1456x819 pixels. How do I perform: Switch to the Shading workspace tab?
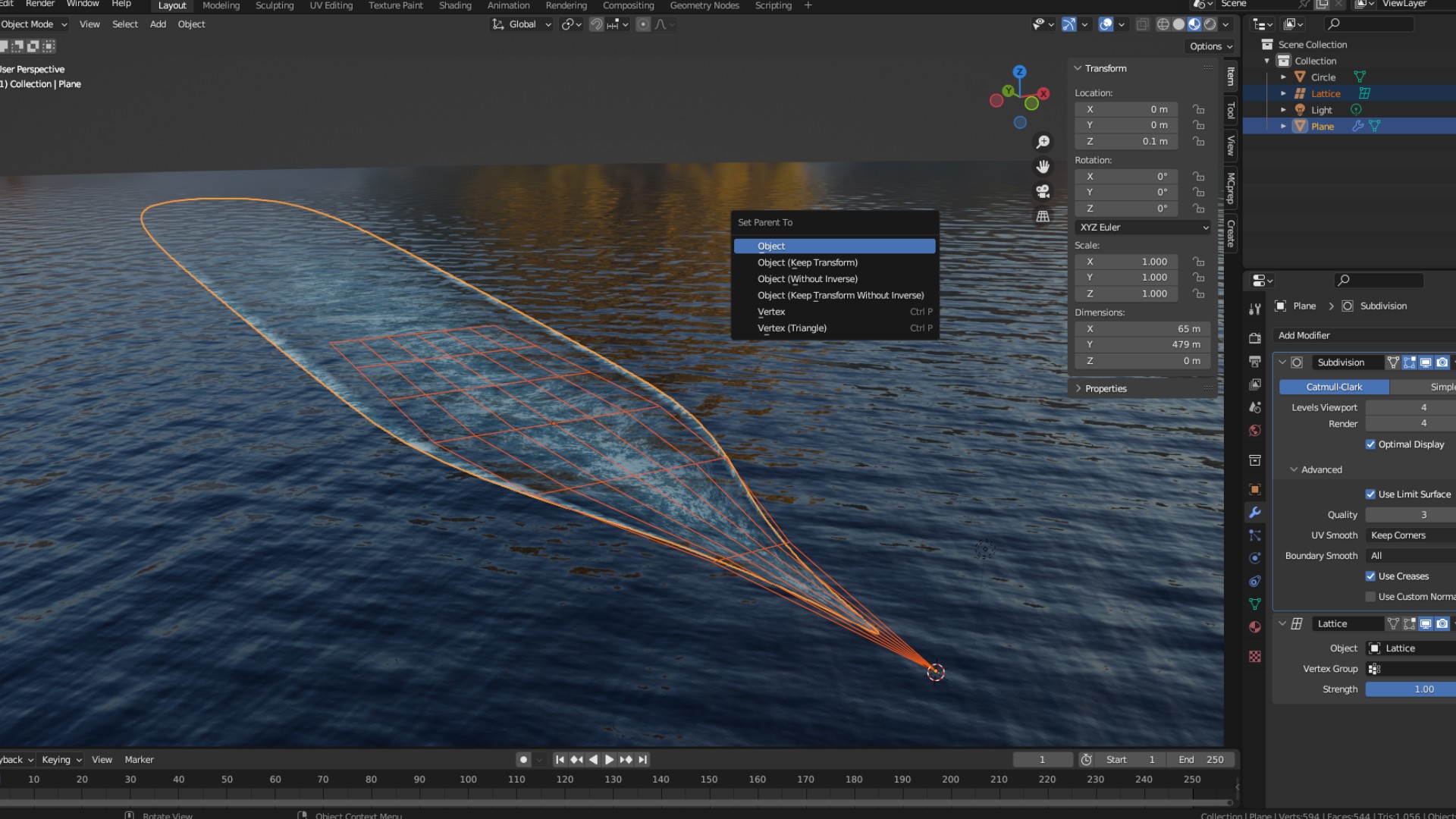coord(455,5)
